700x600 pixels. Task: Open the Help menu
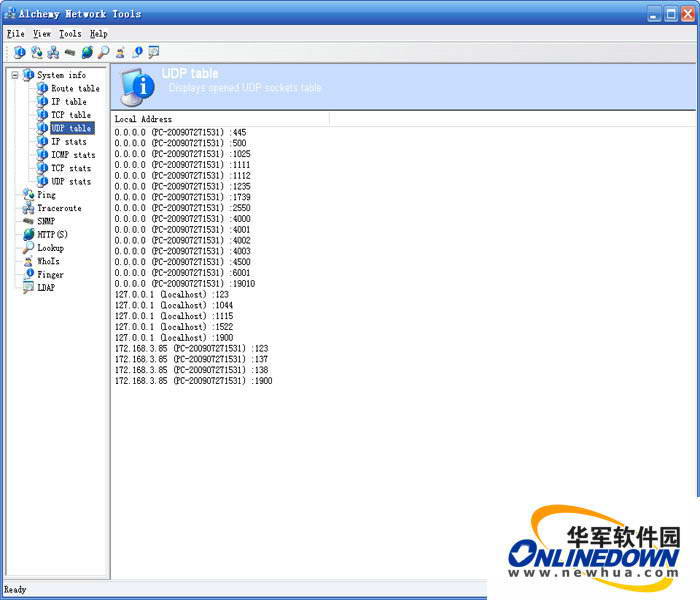(x=99, y=34)
